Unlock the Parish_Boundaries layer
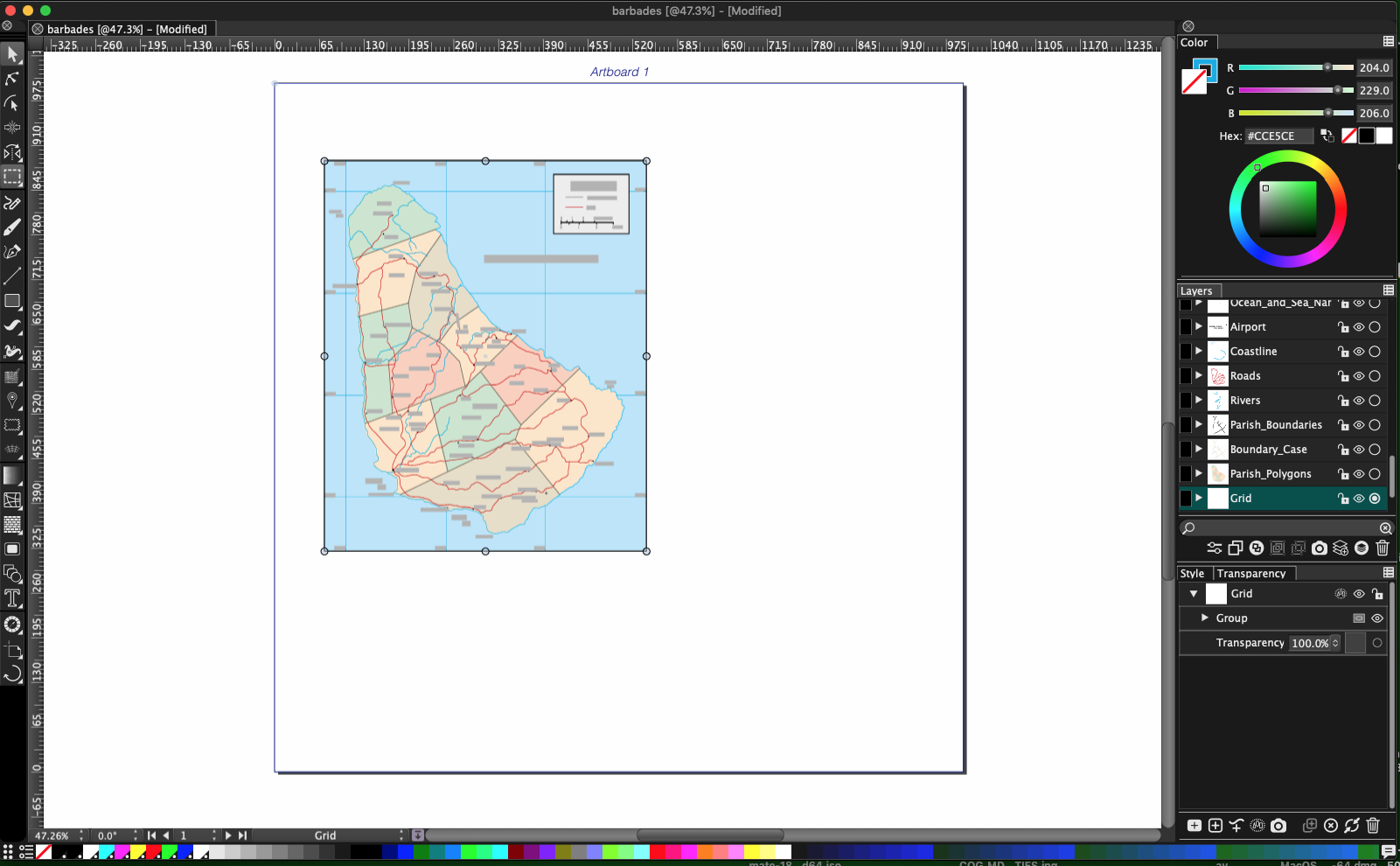The image size is (1400, 866). pos(1344,424)
